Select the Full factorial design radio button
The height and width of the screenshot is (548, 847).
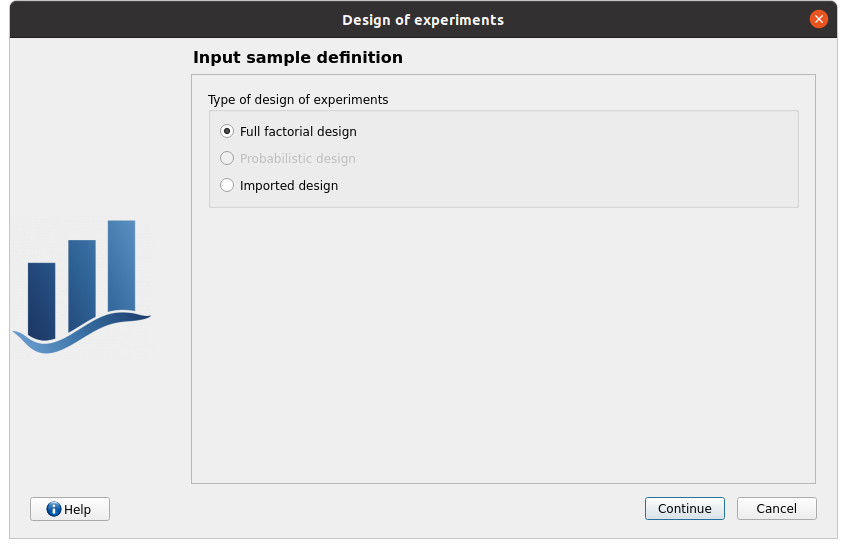click(227, 131)
